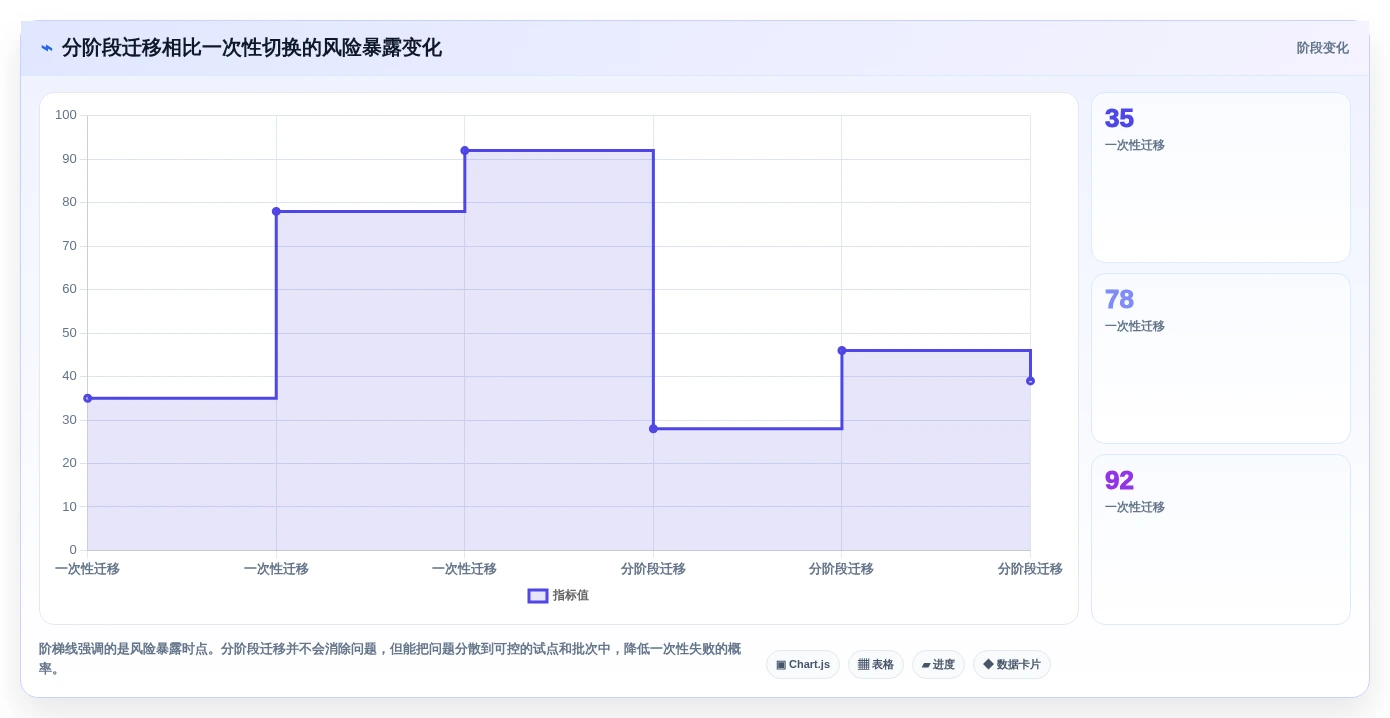Click the data point at value 78
The height and width of the screenshot is (718, 1390).
(x=276, y=211)
